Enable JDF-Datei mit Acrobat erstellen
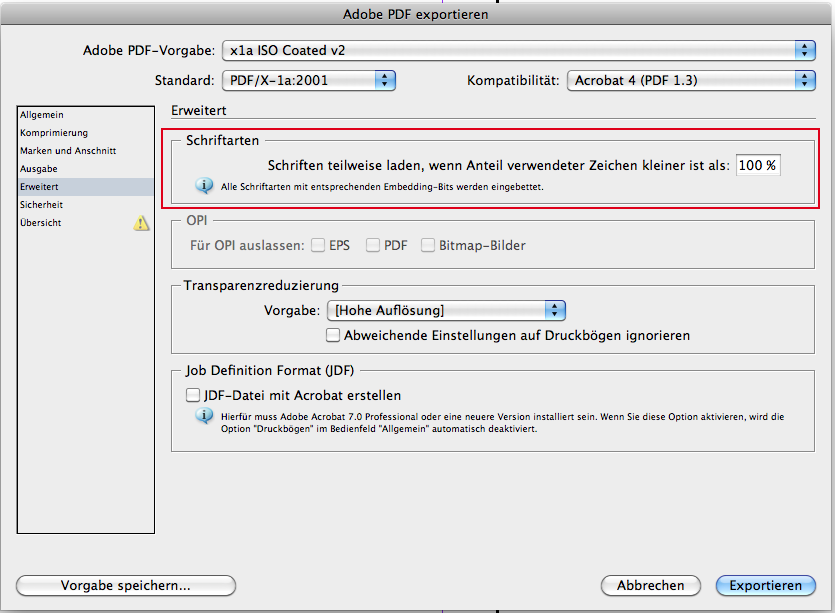 click(x=193, y=395)
